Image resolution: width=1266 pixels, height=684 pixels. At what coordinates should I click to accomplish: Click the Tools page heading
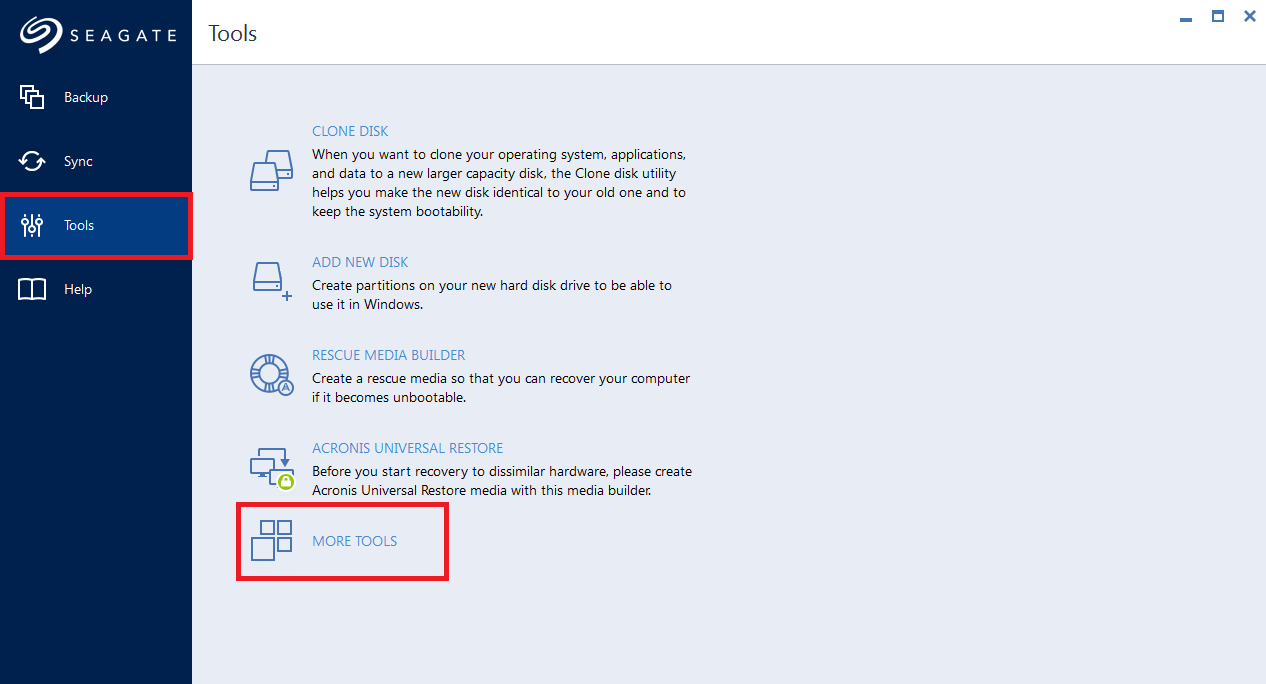pyautogui.click(x=233, y=33)
